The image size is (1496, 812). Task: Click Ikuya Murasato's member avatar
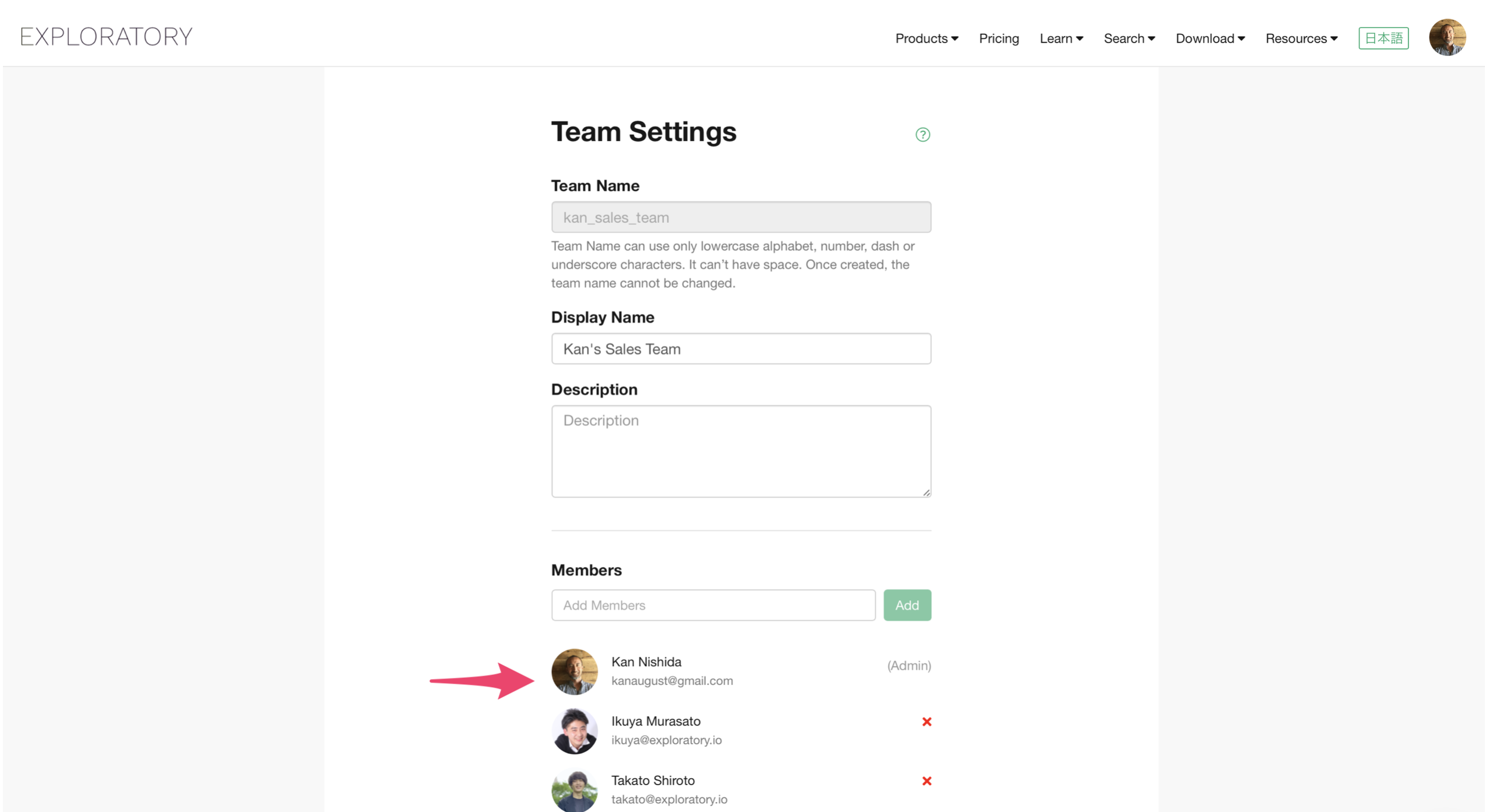pyautogui.click(x=574, y=731)
